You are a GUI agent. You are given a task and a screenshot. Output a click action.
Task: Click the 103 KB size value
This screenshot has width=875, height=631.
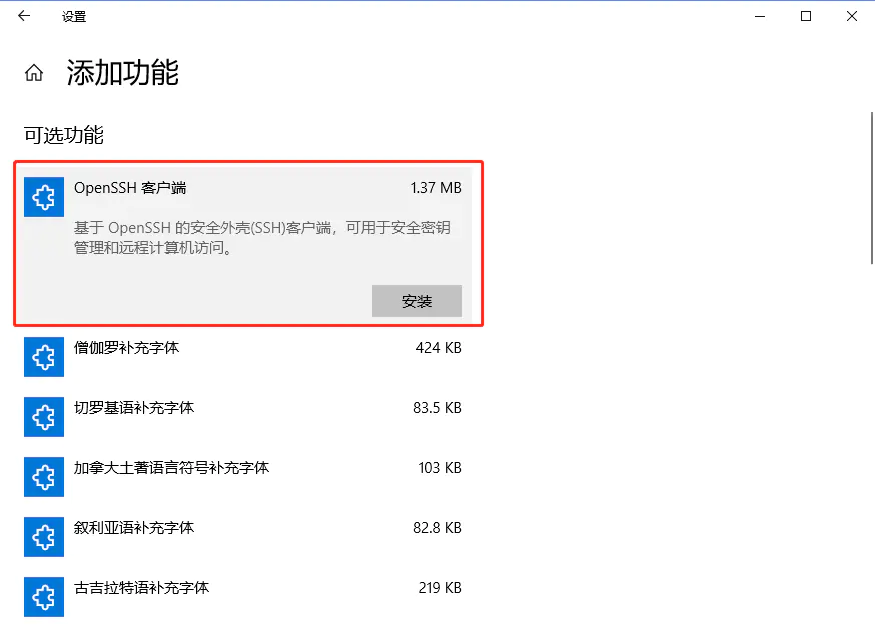coord(440,468)
